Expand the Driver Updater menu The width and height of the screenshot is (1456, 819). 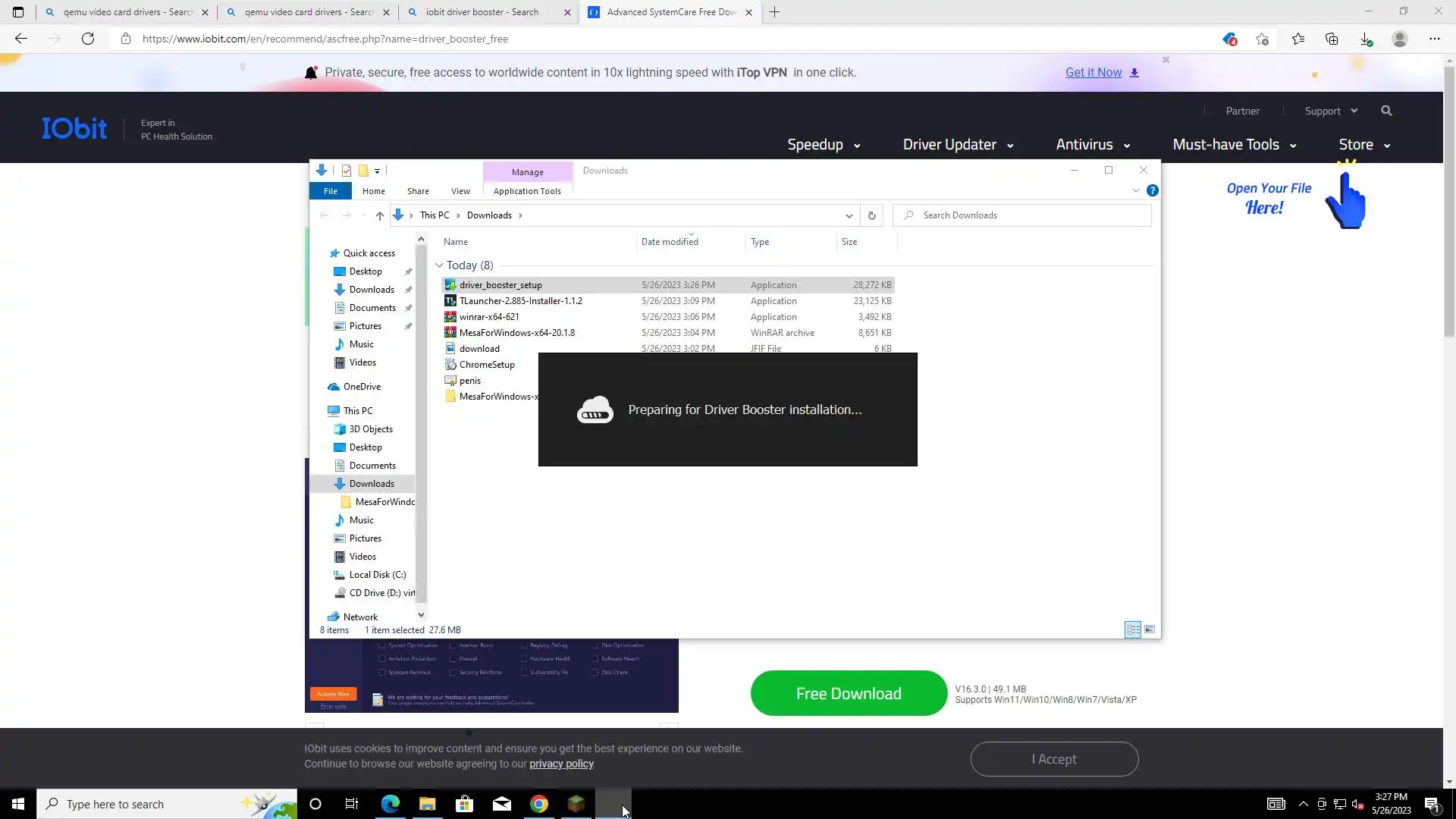pos(958,145)
